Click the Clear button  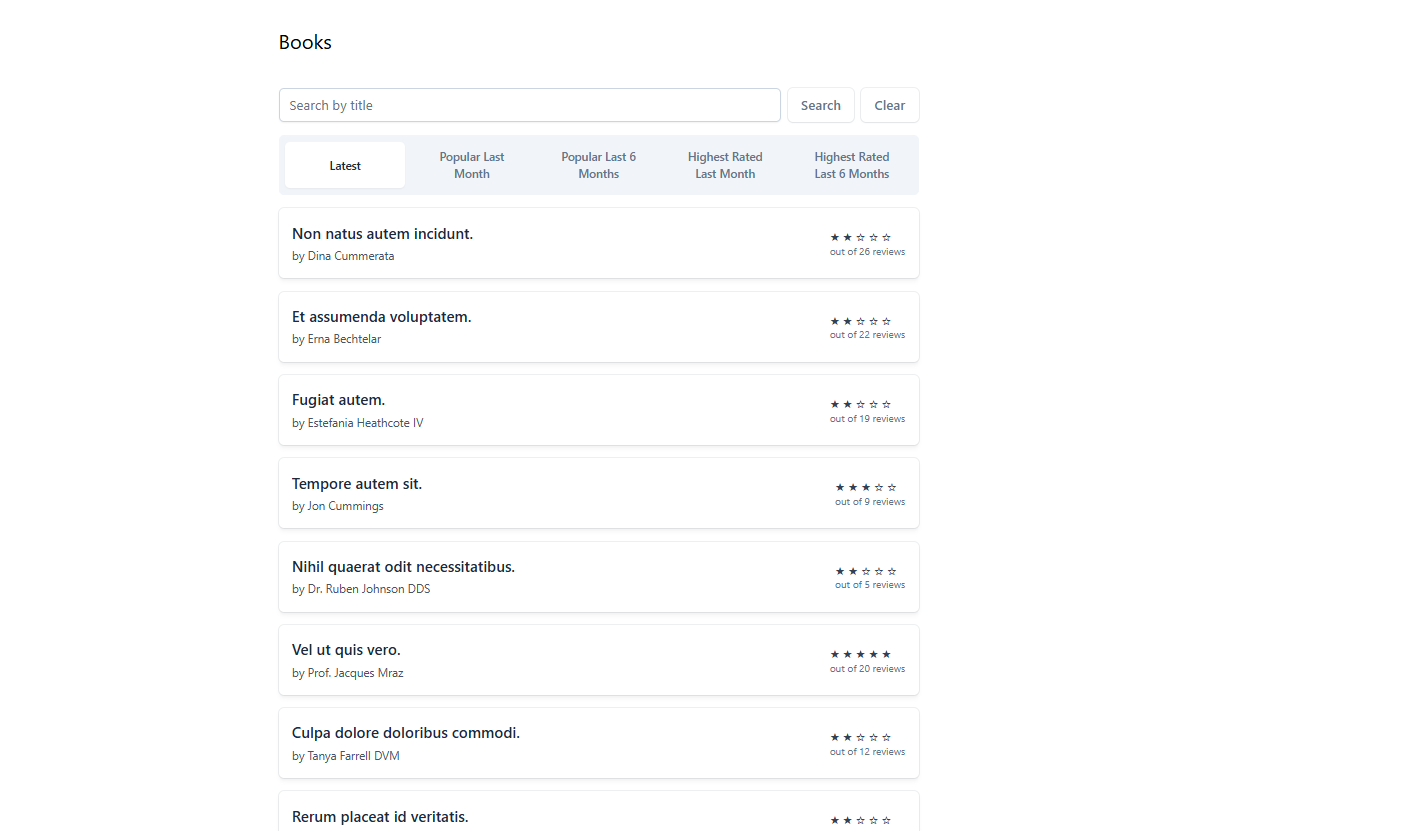point(889,105)
